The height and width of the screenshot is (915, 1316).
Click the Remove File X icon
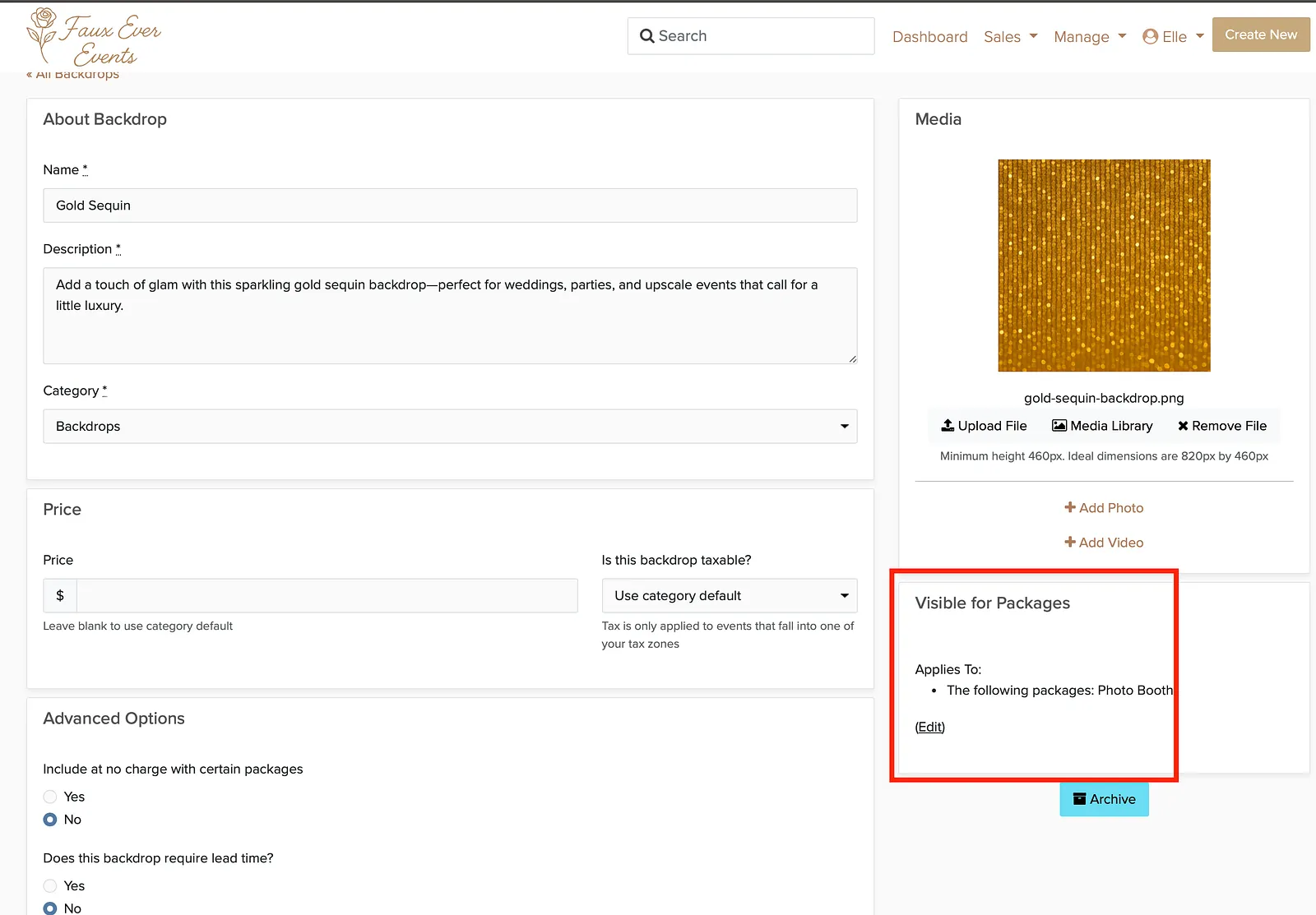(x=1183, y=426)
